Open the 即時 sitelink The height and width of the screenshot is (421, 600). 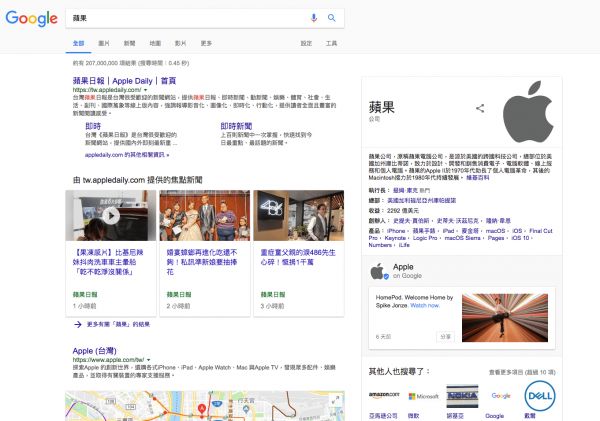pos(93,126)
